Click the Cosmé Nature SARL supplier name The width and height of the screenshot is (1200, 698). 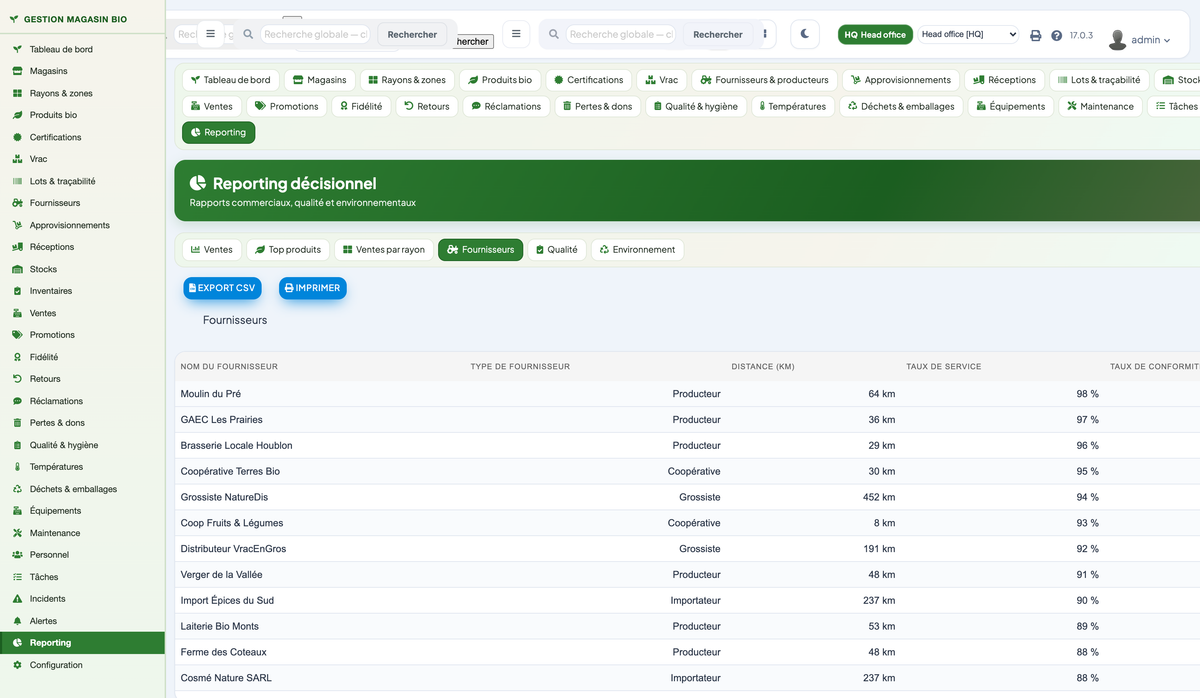[x=226, y=678]
